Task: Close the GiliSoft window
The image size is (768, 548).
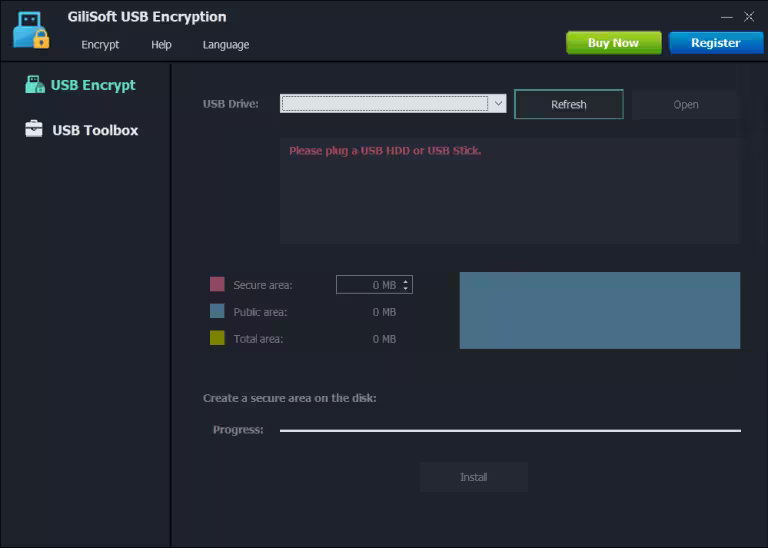Action: tap(749, 17)
